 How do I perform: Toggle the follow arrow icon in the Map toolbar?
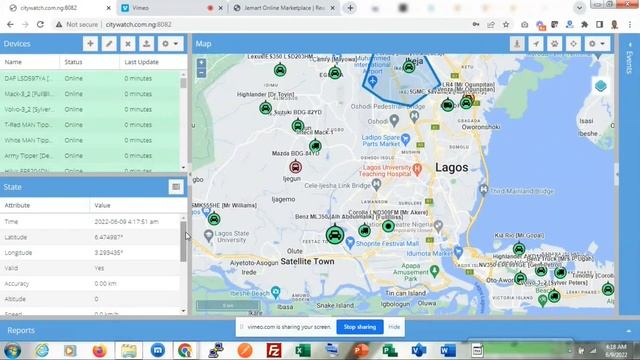(x=536, y=44)
